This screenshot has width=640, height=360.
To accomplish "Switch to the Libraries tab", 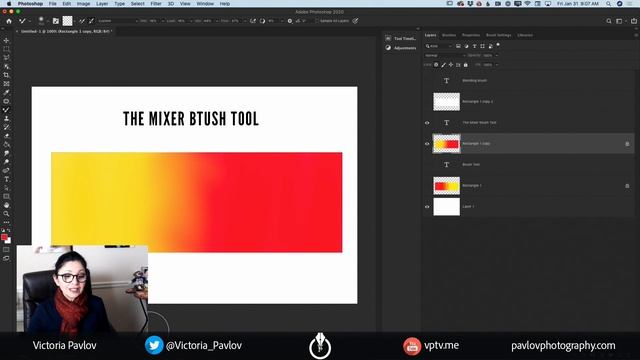I will (x=525, y=35).
